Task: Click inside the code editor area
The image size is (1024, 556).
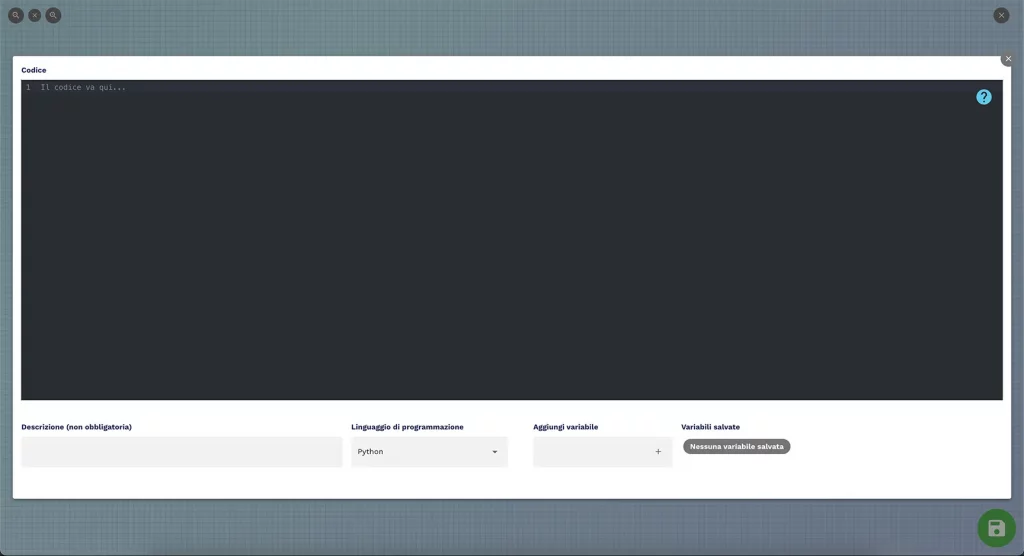Action: point(511,240)
